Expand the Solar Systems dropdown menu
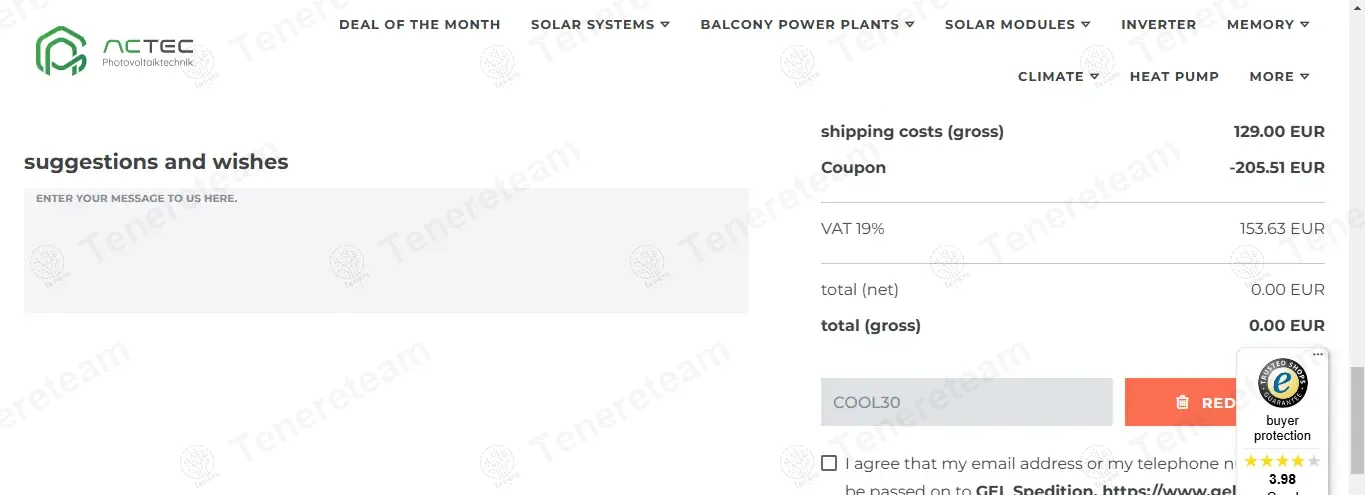1365x495 pixels. coord(600,24)
